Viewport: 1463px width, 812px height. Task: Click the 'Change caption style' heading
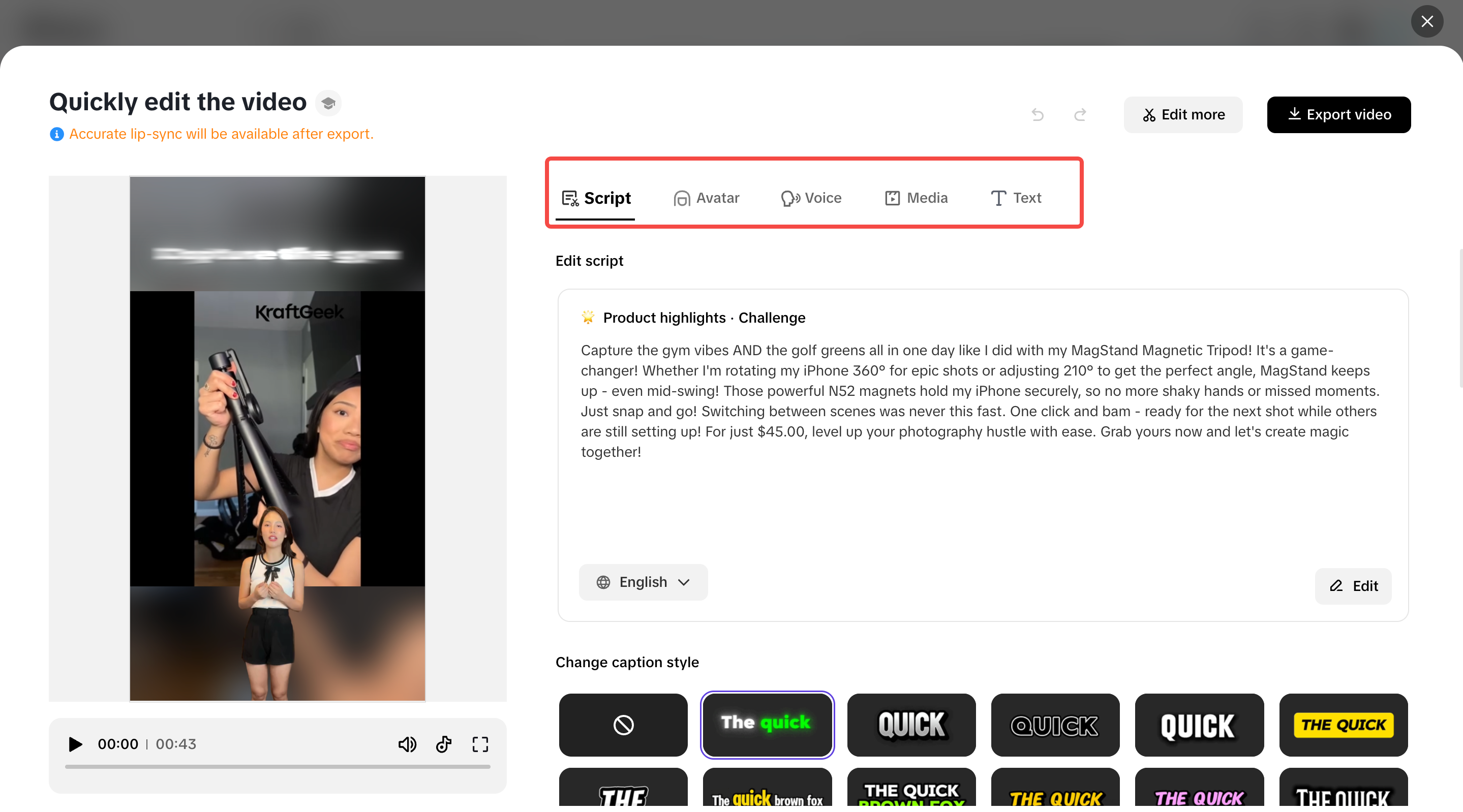pyautogui.click(x=627, y=662)
